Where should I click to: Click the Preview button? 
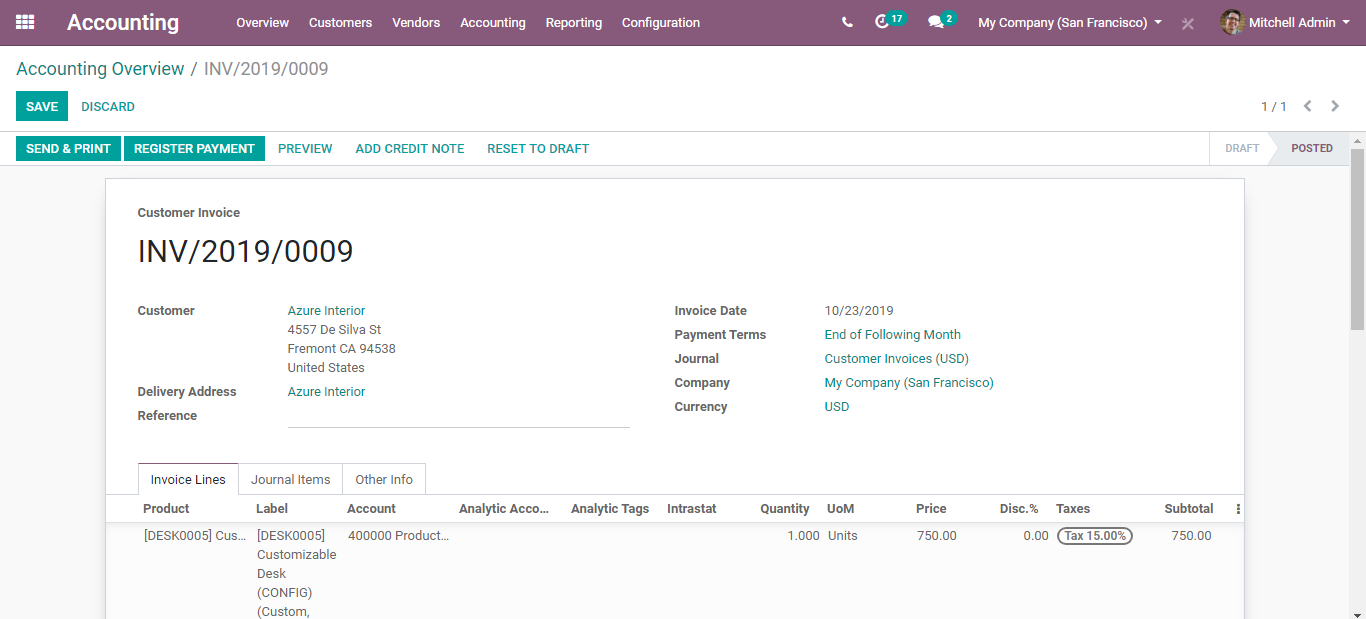(305, 148)
